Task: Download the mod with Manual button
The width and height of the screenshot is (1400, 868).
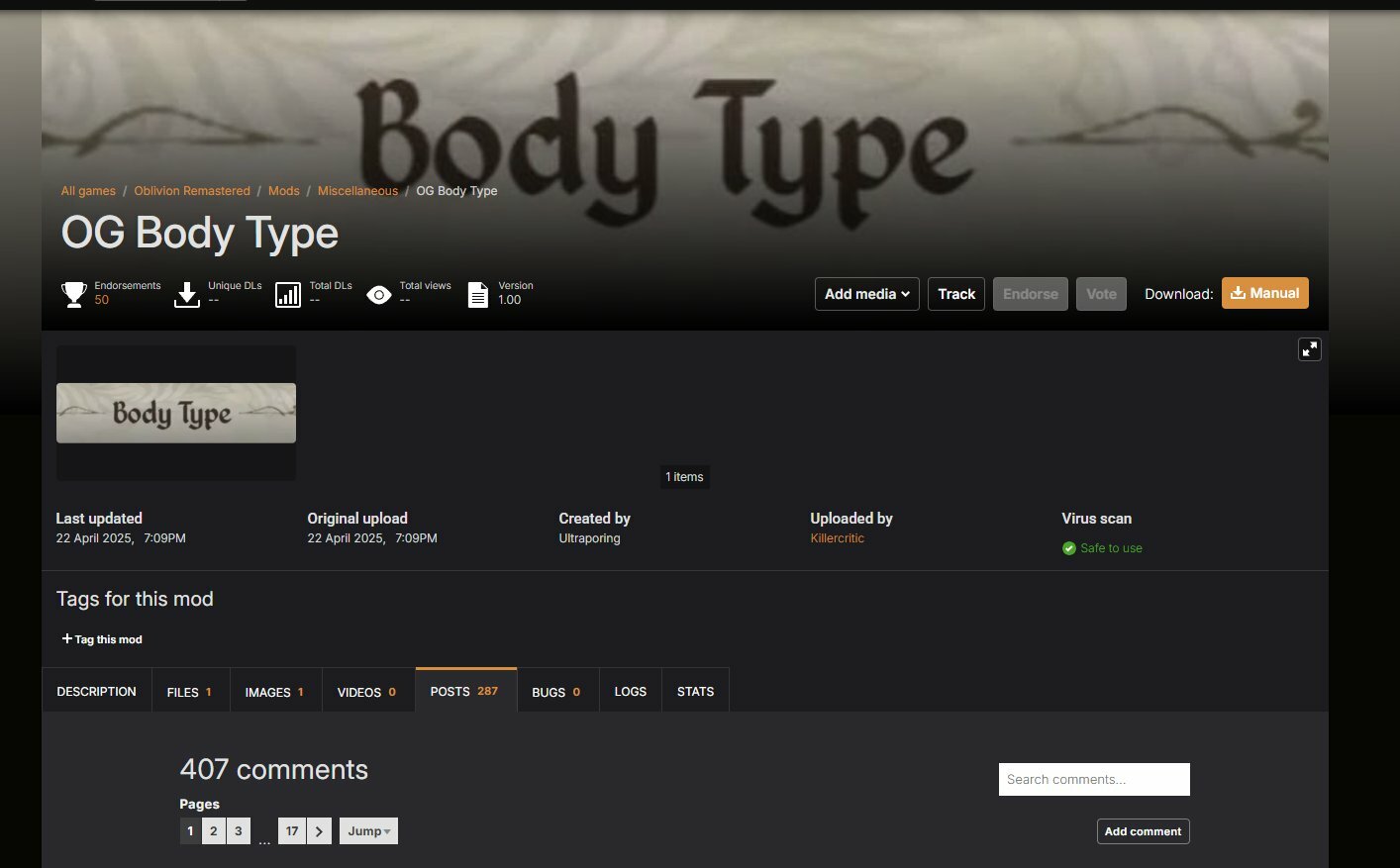Action: [1265, 293]
